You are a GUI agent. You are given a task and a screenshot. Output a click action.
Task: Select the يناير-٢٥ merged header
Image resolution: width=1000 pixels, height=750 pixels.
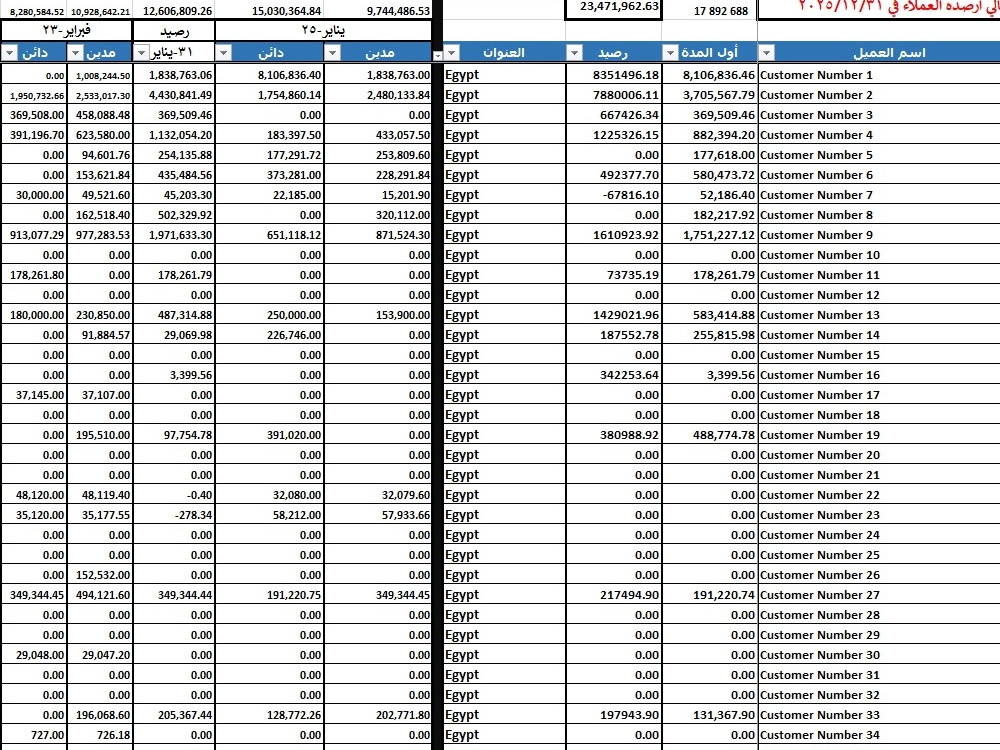323,31
